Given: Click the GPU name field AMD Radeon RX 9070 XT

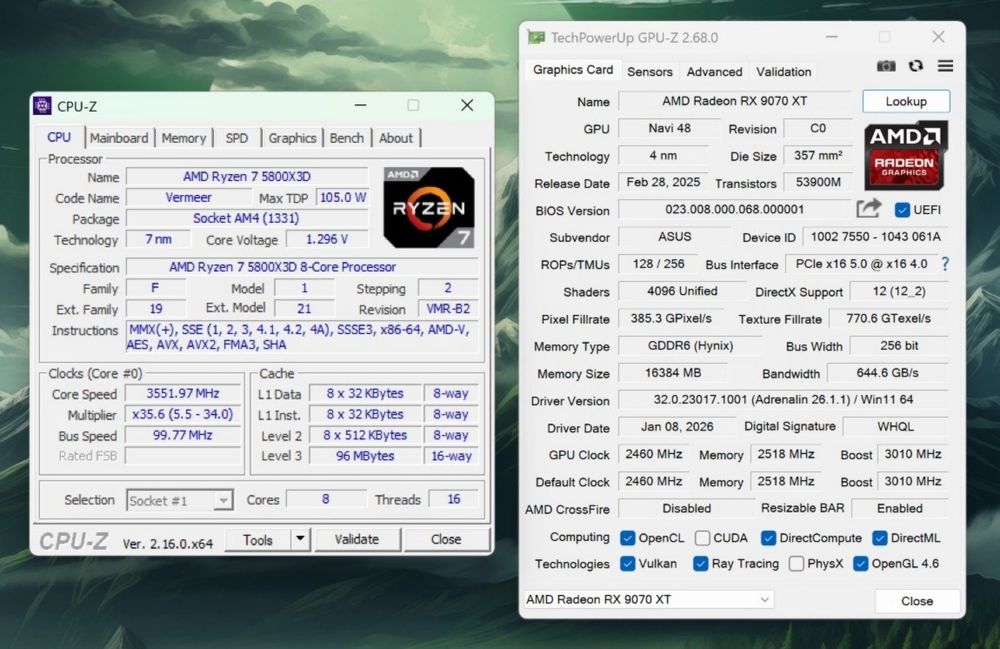Looking at the screenshot, I should click(x=735, y=101).
